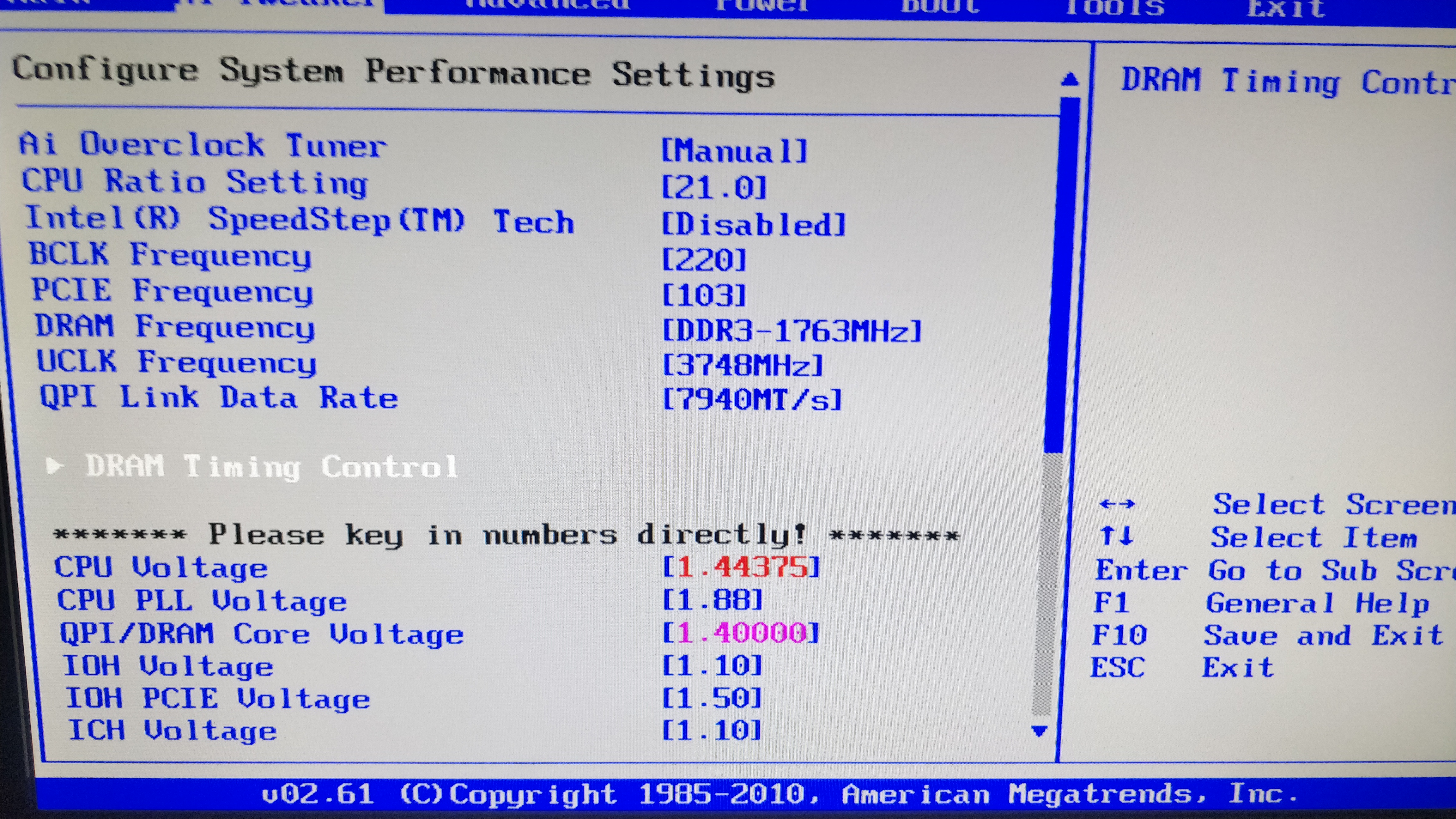Select the CPU Voltage 1.44375 field

point(742,567)
